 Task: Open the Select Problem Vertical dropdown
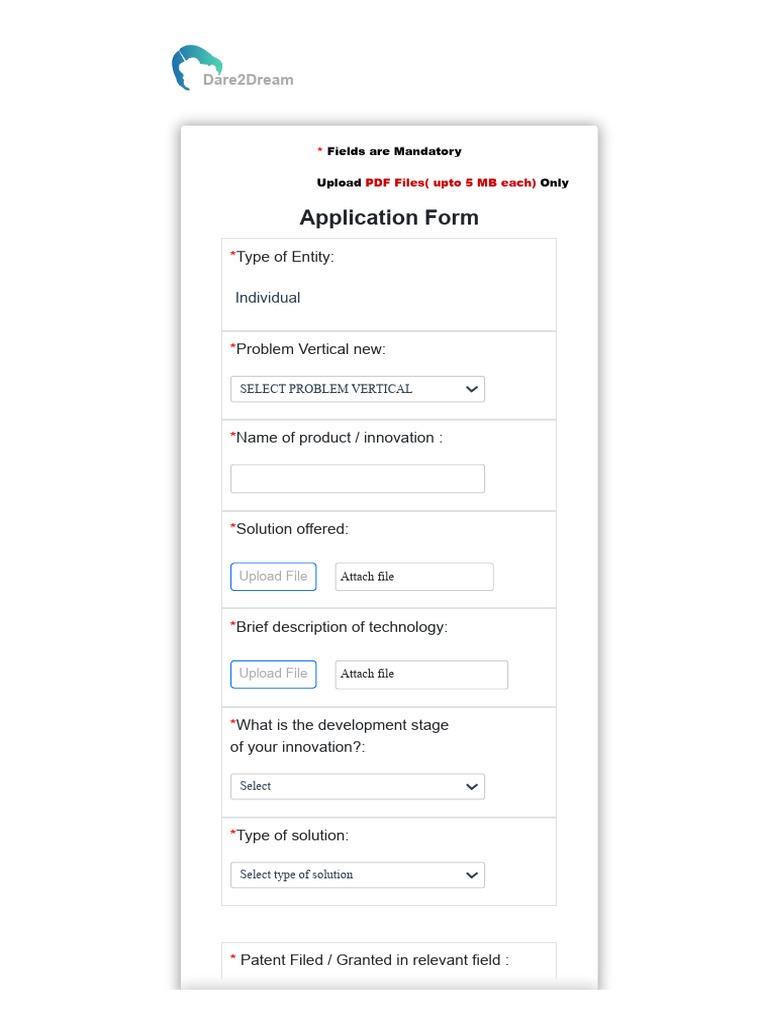tap(357, 389)
